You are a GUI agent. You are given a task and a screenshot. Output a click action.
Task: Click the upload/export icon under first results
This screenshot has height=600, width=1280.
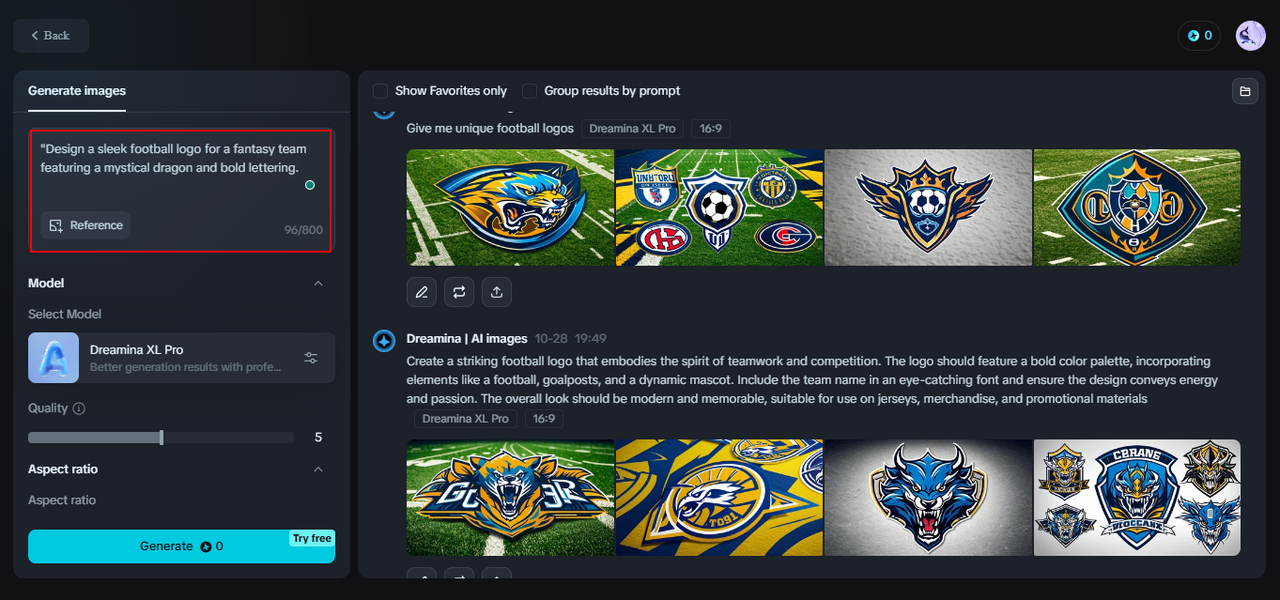(x=496, y=292)
